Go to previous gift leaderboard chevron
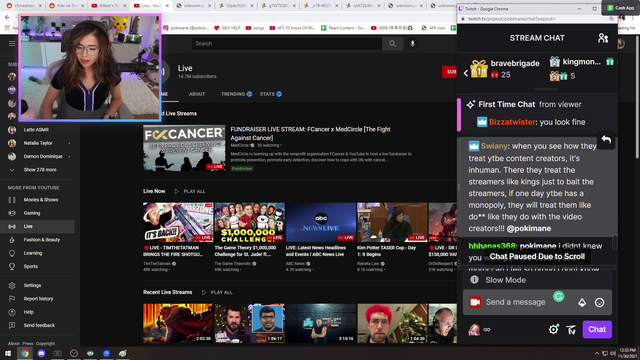The image size is (640, 360). (466, 73)
